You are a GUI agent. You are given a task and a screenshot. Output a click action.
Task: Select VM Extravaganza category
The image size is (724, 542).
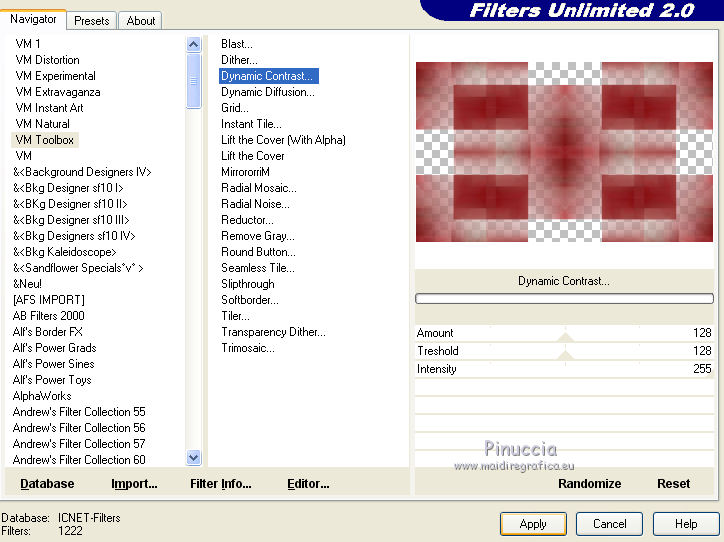(58, 92)
